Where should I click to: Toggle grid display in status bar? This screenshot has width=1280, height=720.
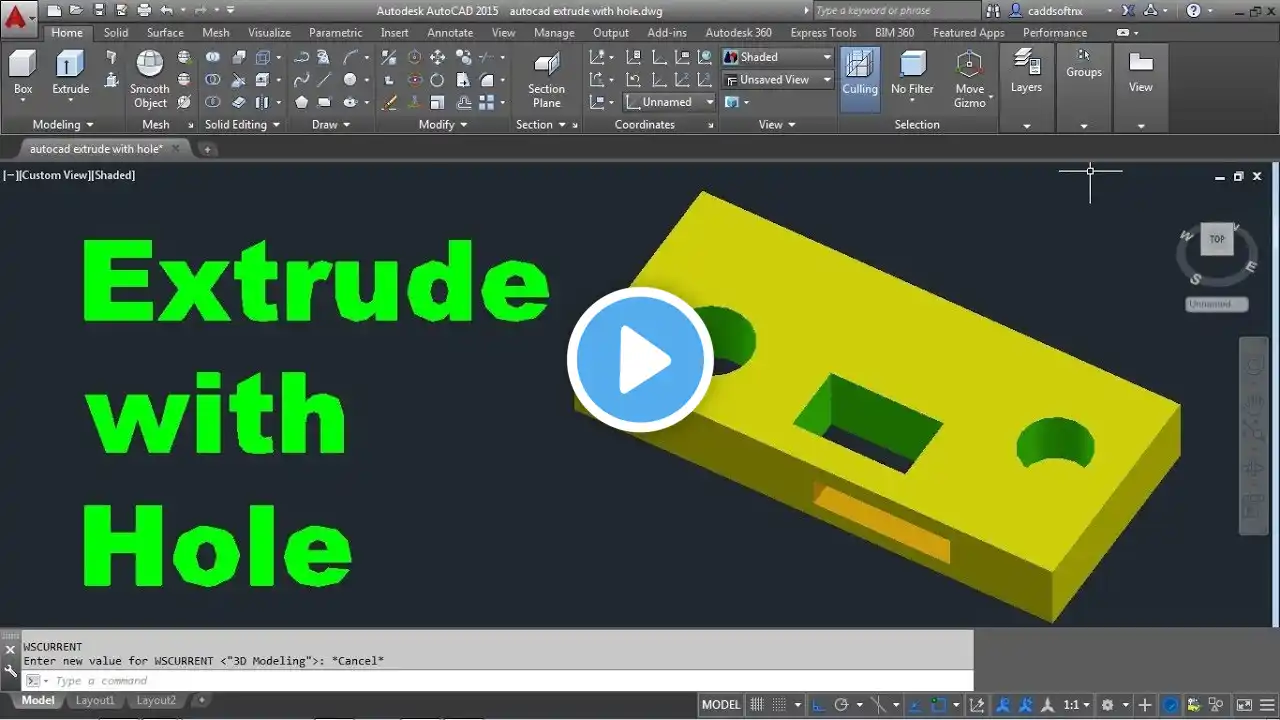point(757,705)
